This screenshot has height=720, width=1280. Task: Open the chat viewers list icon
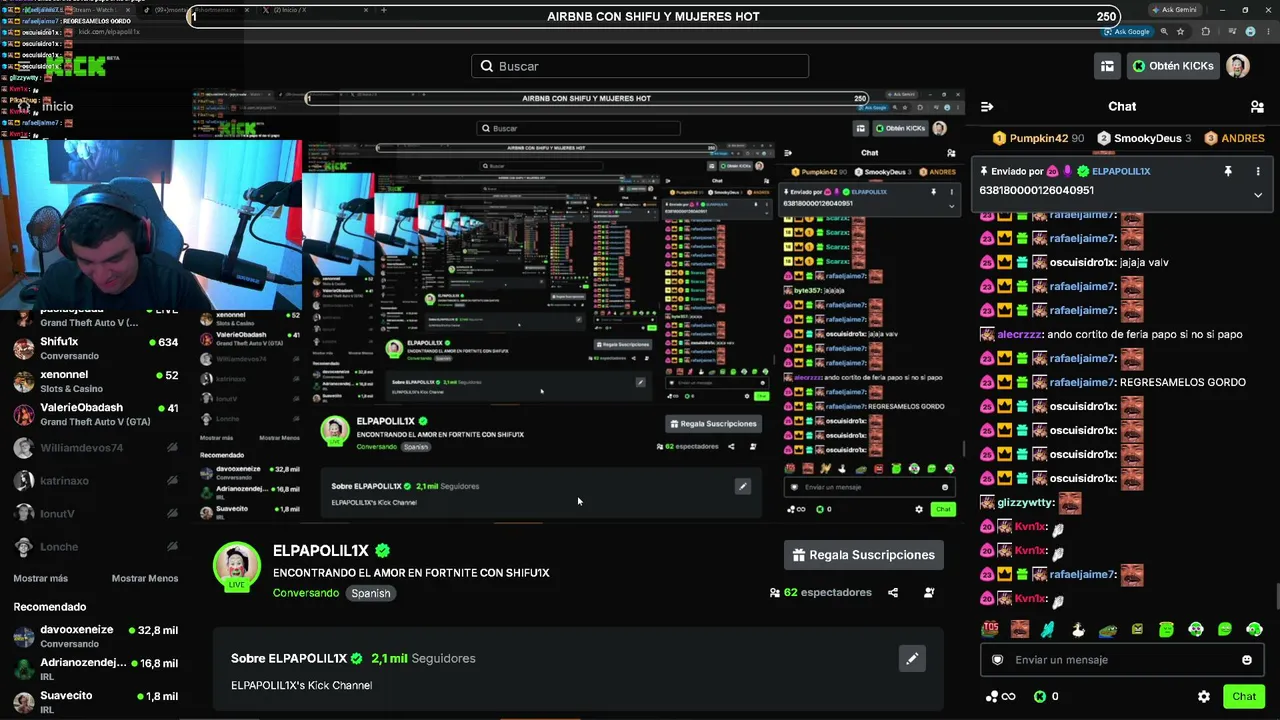click(1257, 106)
